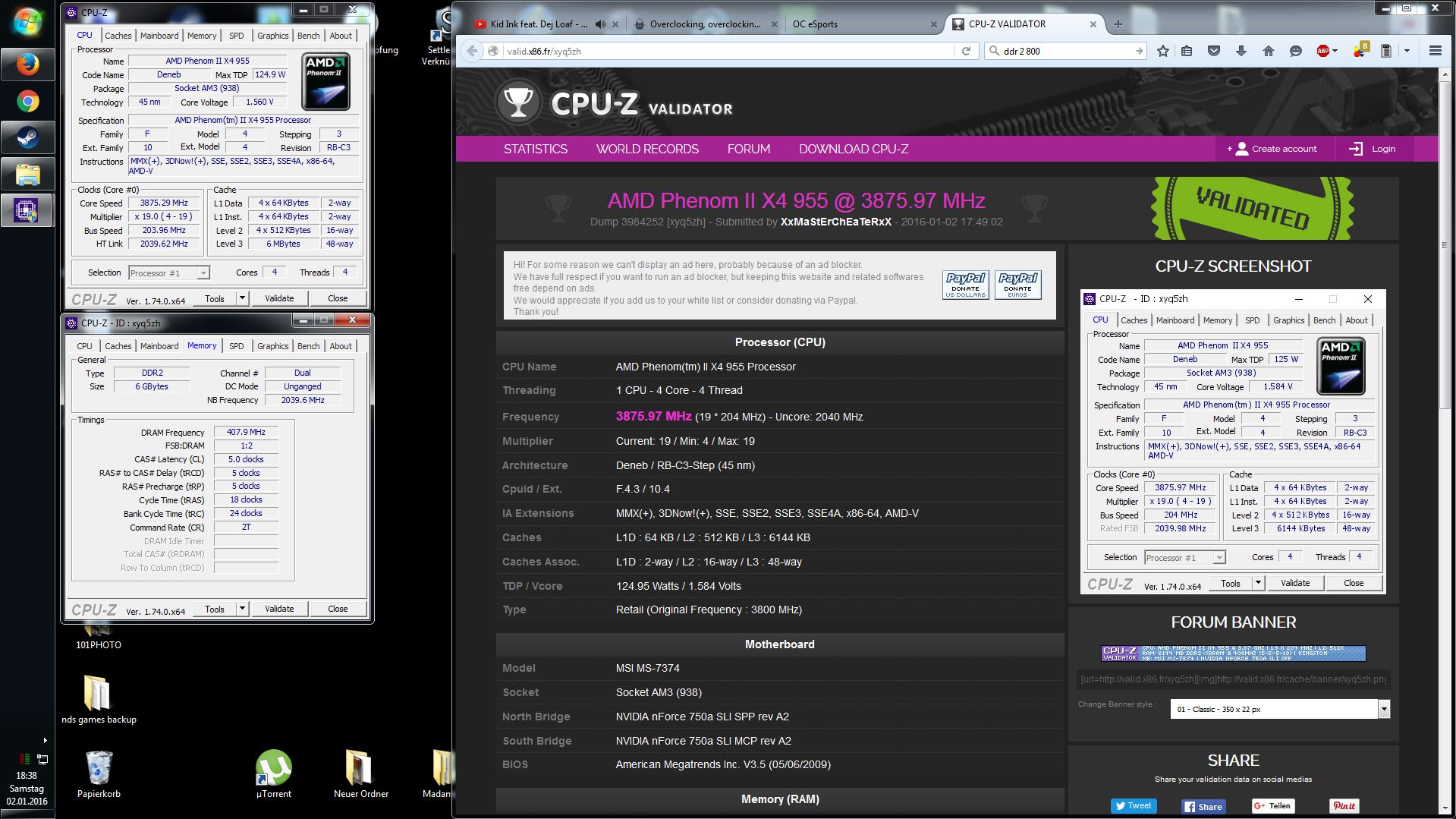This screenshot has width=1456, height=819.
Task: Save page to Pocket
Action: (x=1214, y=51)
